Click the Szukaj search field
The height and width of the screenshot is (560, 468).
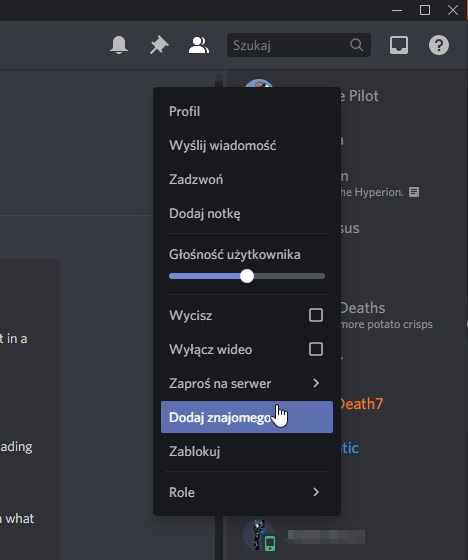[299, 45]
